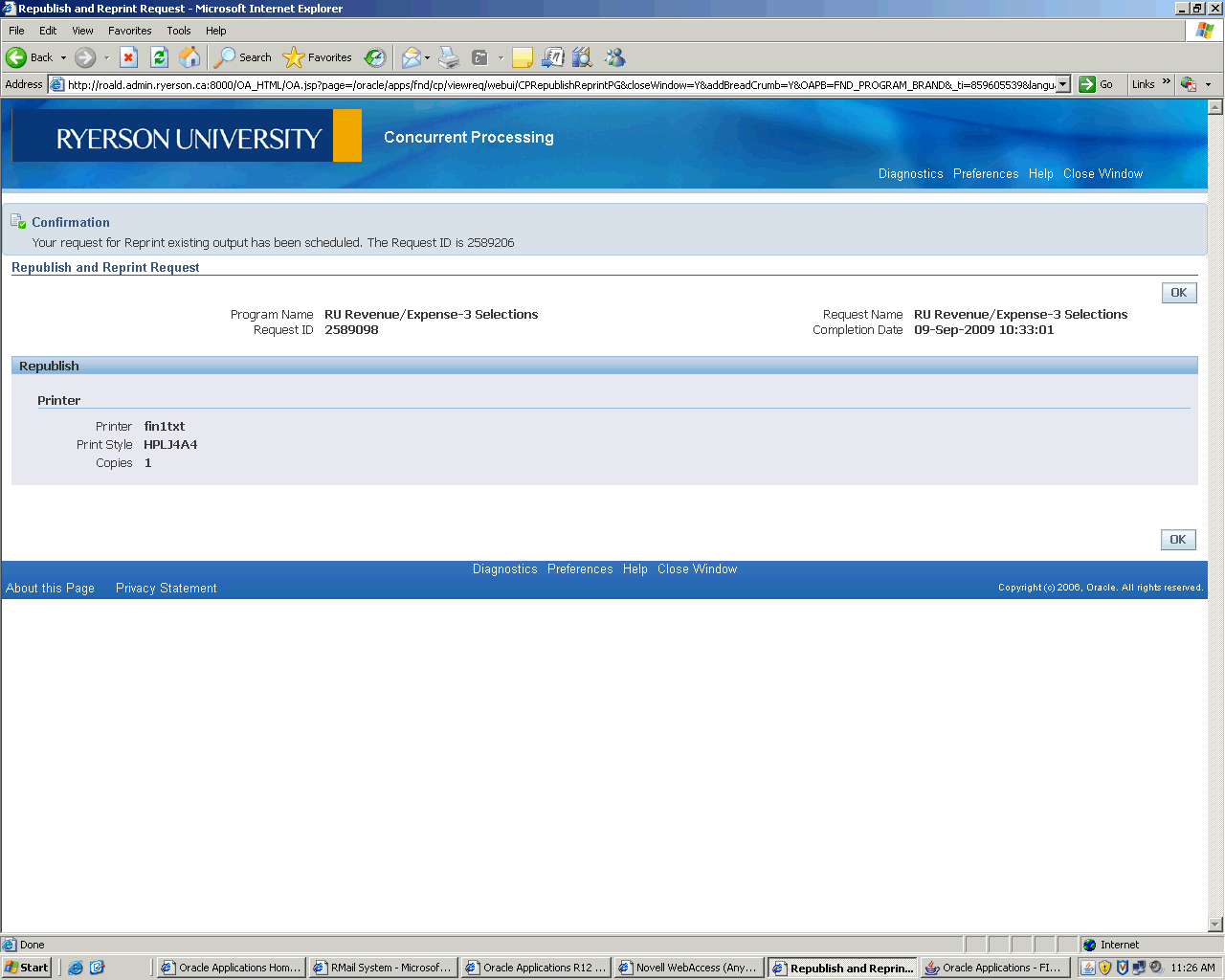Open the Search toolbar button

[x=243, y=57]
